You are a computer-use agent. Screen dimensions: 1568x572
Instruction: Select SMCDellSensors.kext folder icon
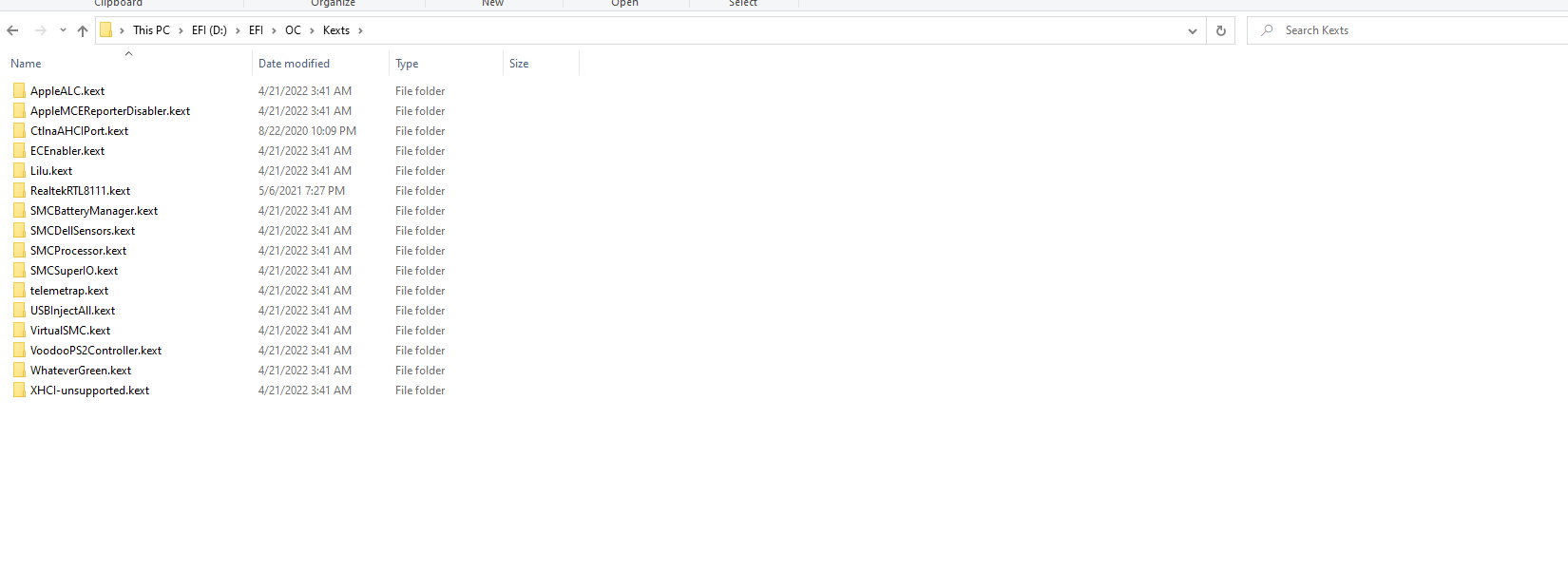(19, 231)
